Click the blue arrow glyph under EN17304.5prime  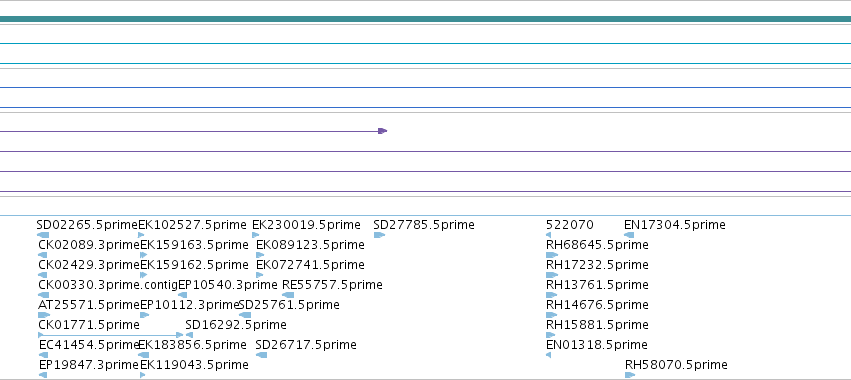coord(629,235)
